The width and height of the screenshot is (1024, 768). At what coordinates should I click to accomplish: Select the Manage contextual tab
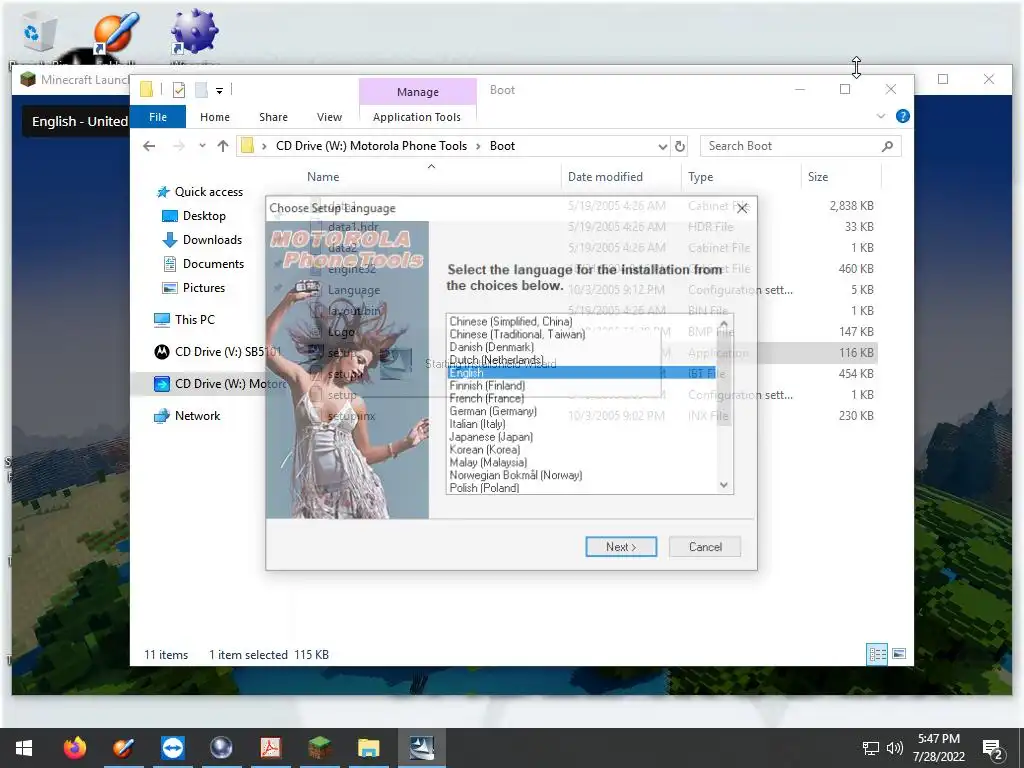point(418,92)
